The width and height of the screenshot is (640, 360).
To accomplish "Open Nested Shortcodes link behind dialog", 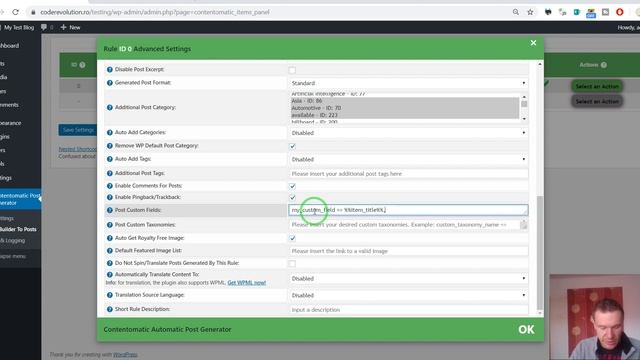I will (x=78, y=149).
